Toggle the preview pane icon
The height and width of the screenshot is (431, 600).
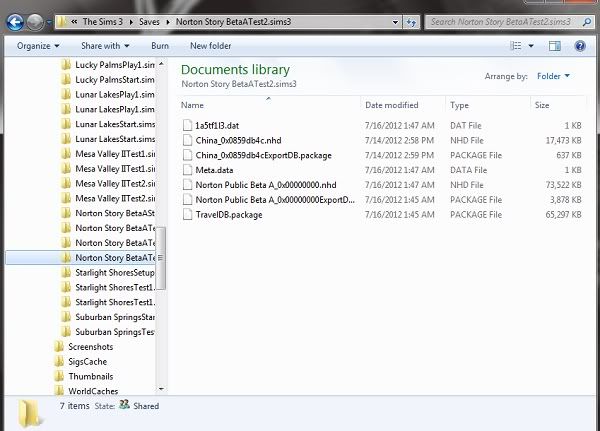[x=554, y=46]
